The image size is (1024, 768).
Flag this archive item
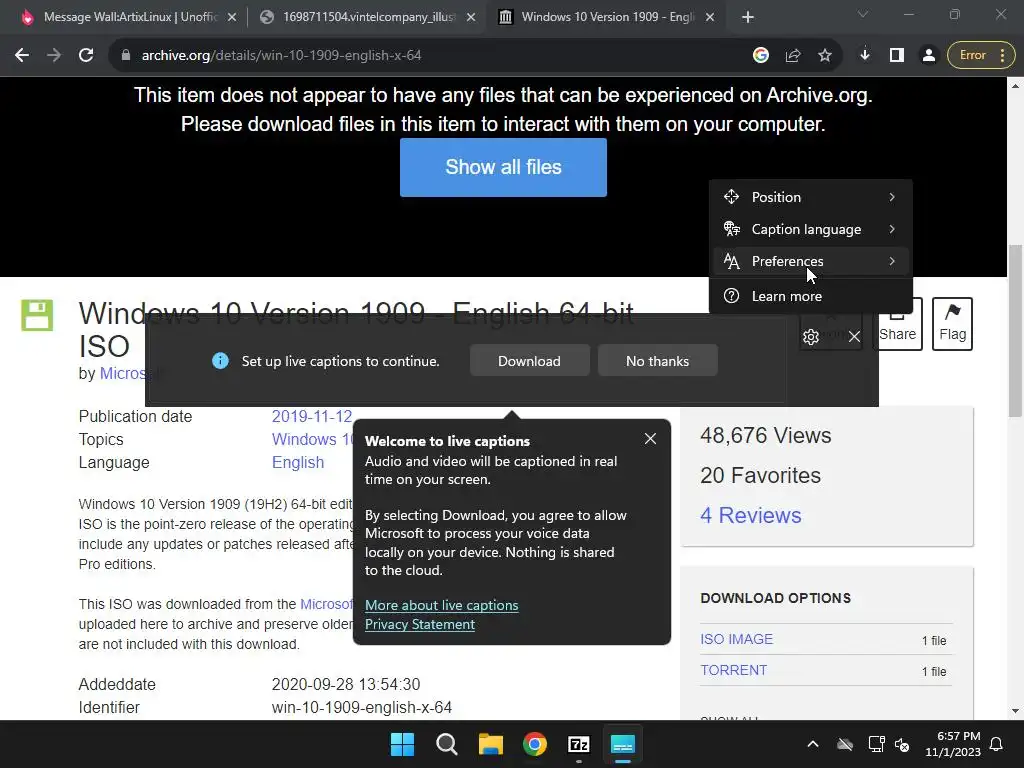coord(952,324)
